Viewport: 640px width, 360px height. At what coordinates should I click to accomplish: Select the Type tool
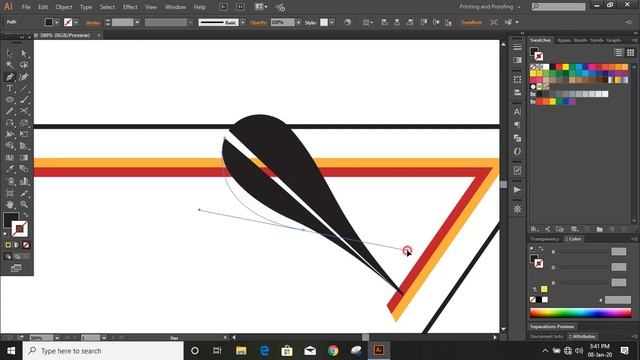[x=10, y=88]
